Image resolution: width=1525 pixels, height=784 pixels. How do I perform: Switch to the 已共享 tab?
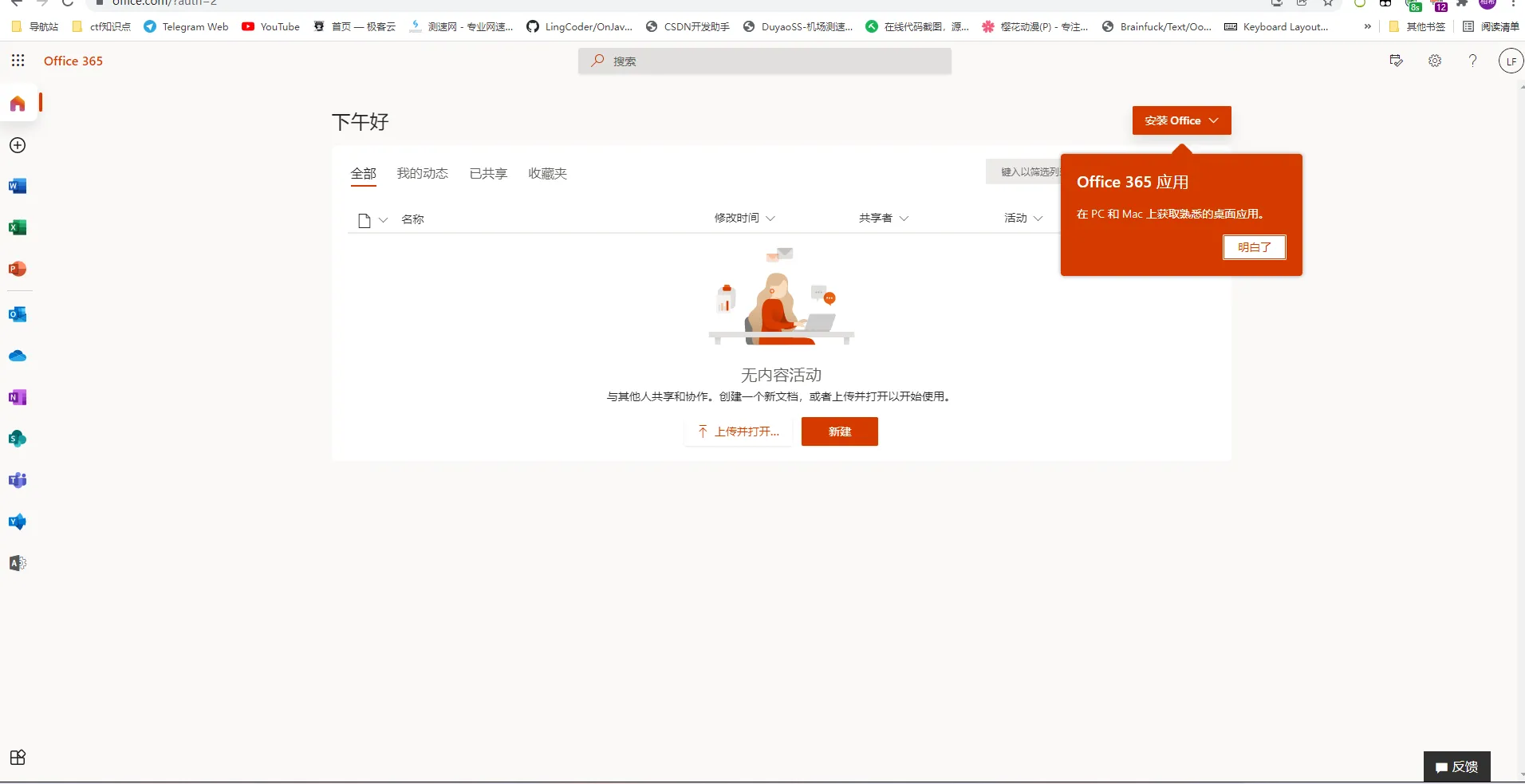487,173
